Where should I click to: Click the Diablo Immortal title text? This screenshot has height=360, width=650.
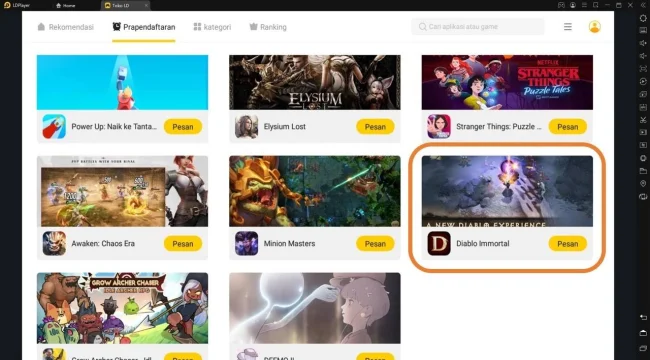pyautogui.click(x=483, y=243)
